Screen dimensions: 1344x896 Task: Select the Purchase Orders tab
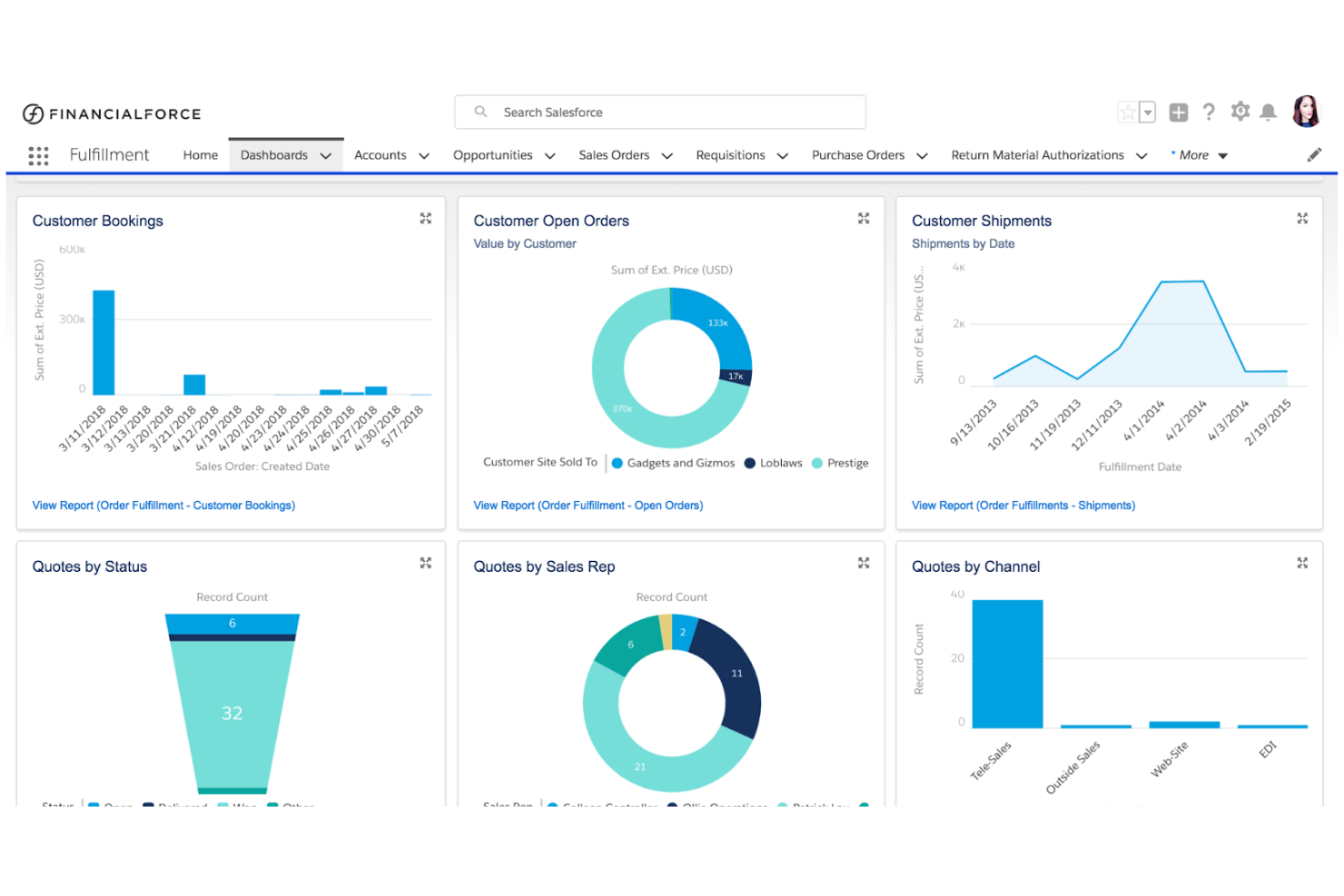coord(857,154)
